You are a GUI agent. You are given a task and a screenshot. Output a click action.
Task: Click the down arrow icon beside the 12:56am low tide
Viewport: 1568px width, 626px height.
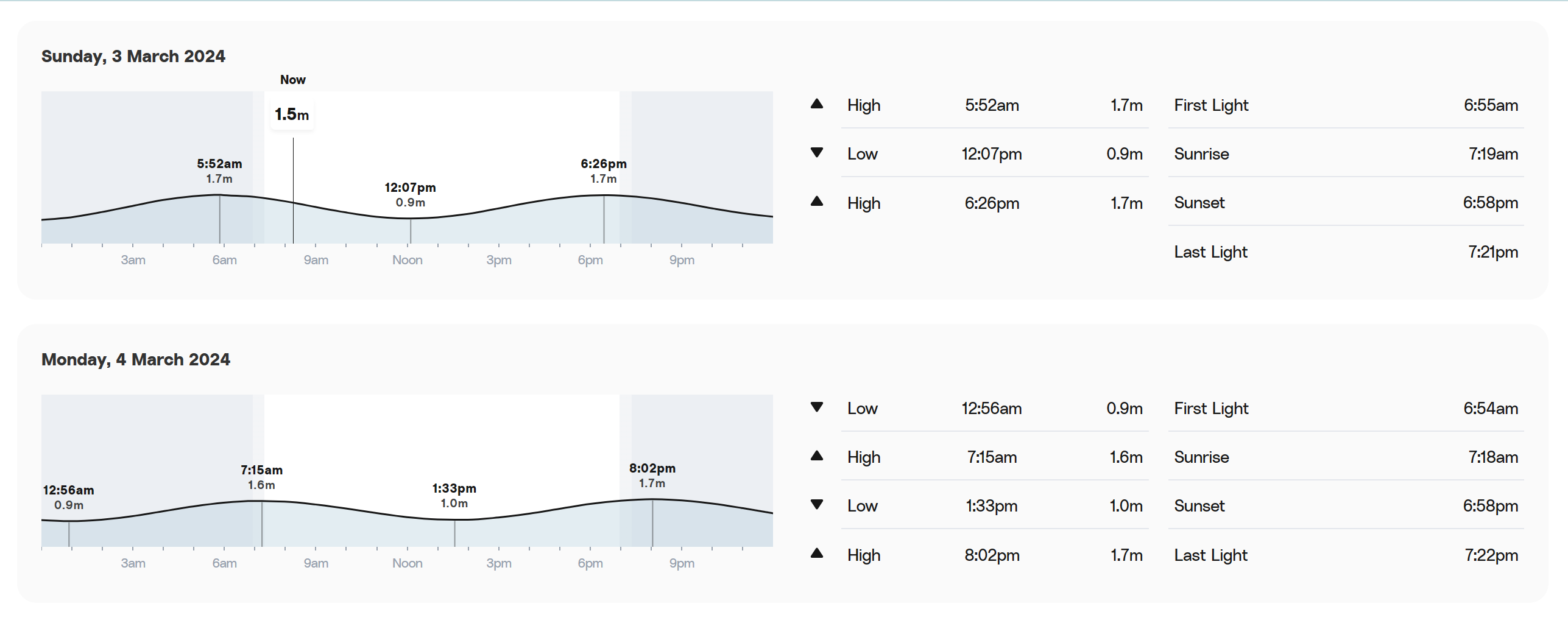click(817, 407)
